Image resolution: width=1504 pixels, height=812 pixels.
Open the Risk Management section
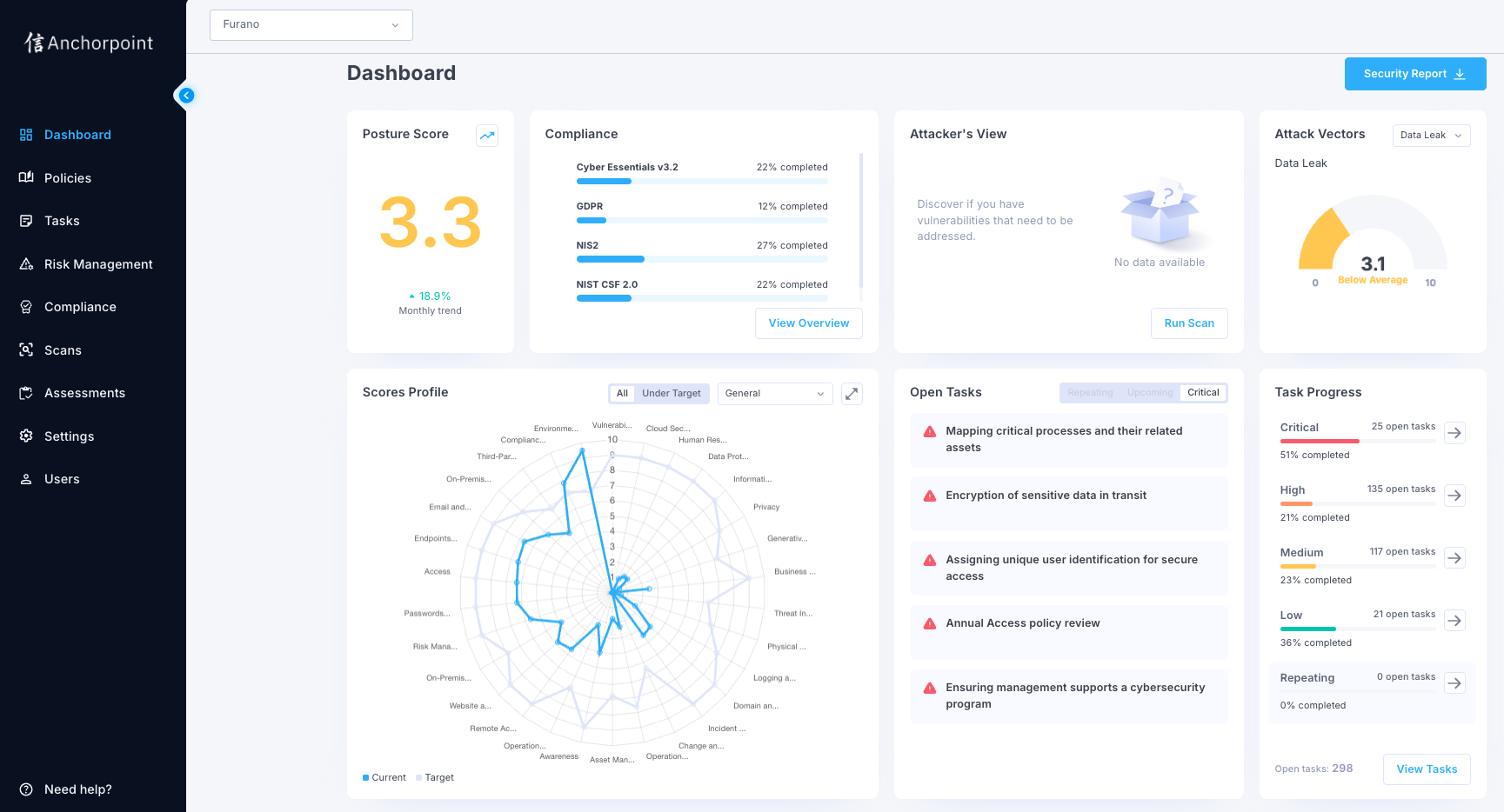point(98,263)
